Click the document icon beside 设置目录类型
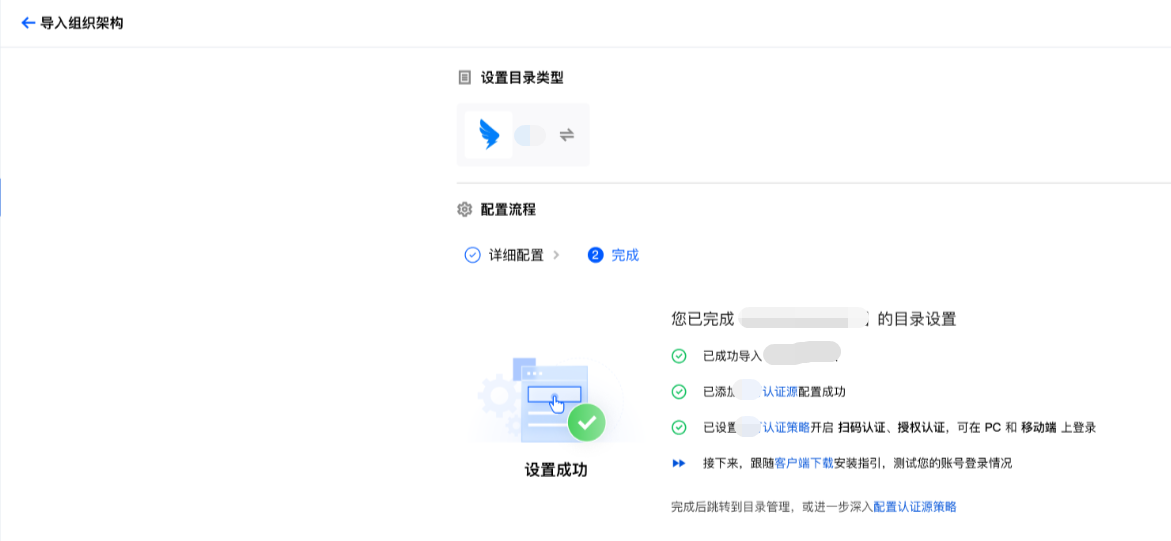Image resolution: width=1171 pixels, height=541 pixels. tap(464, 78)
